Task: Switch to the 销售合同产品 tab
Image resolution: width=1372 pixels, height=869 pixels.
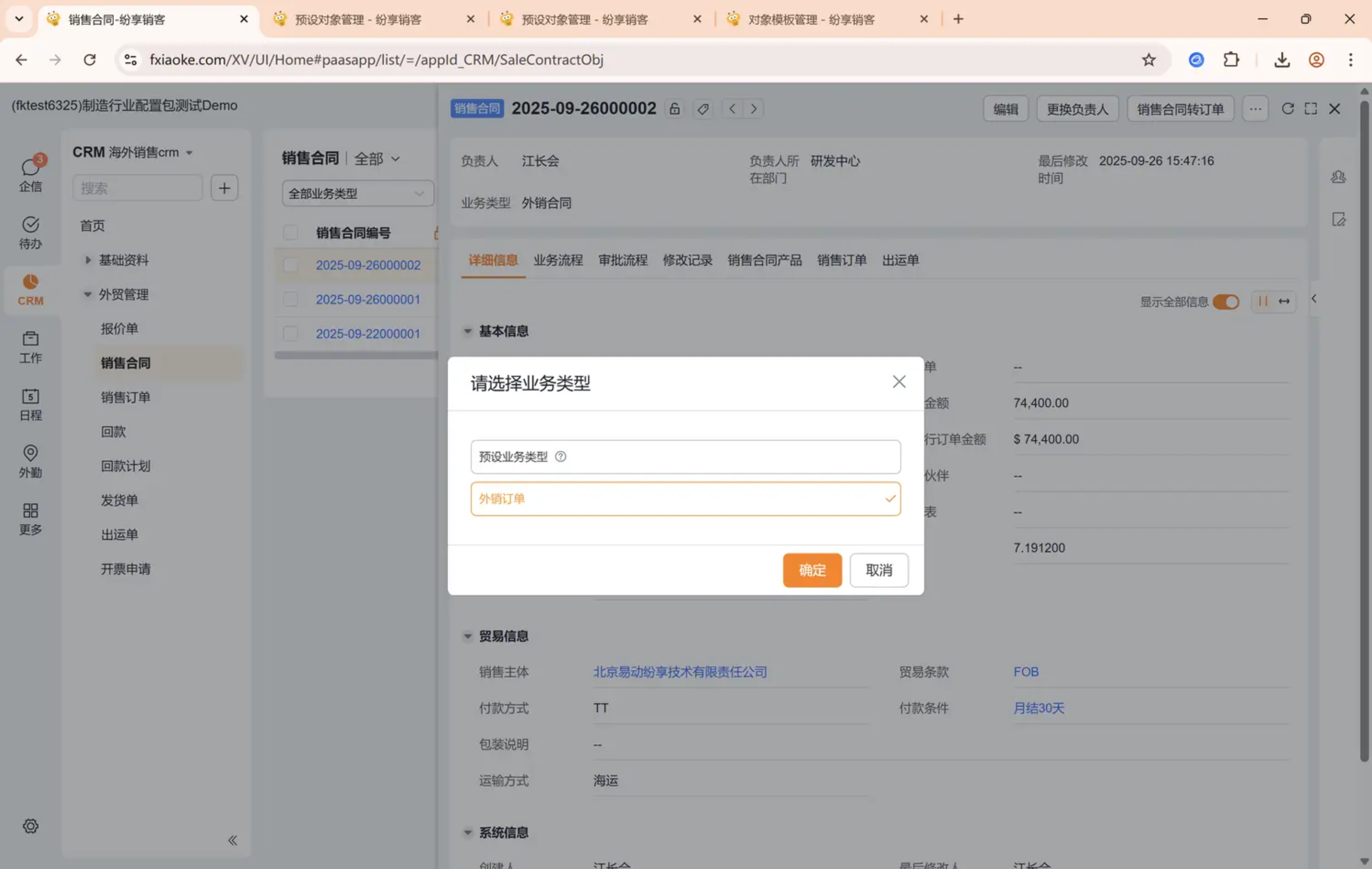Action: click(764, 261)
